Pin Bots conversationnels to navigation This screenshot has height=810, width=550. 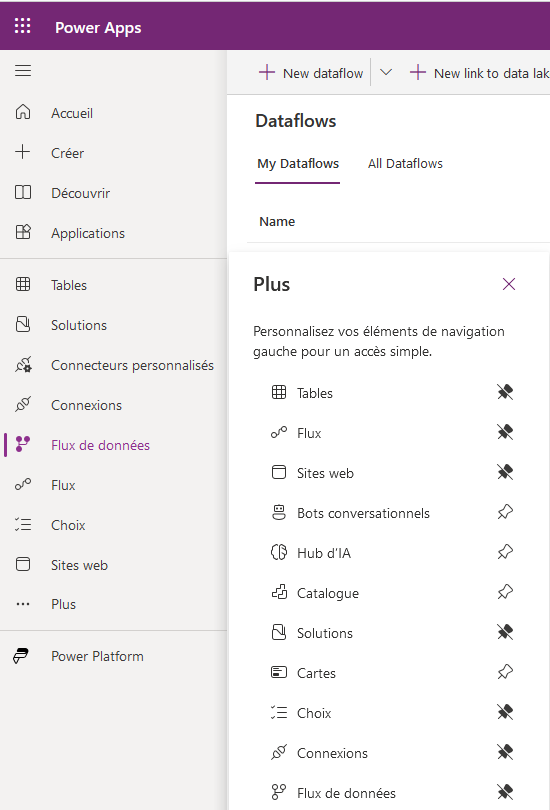505,512
